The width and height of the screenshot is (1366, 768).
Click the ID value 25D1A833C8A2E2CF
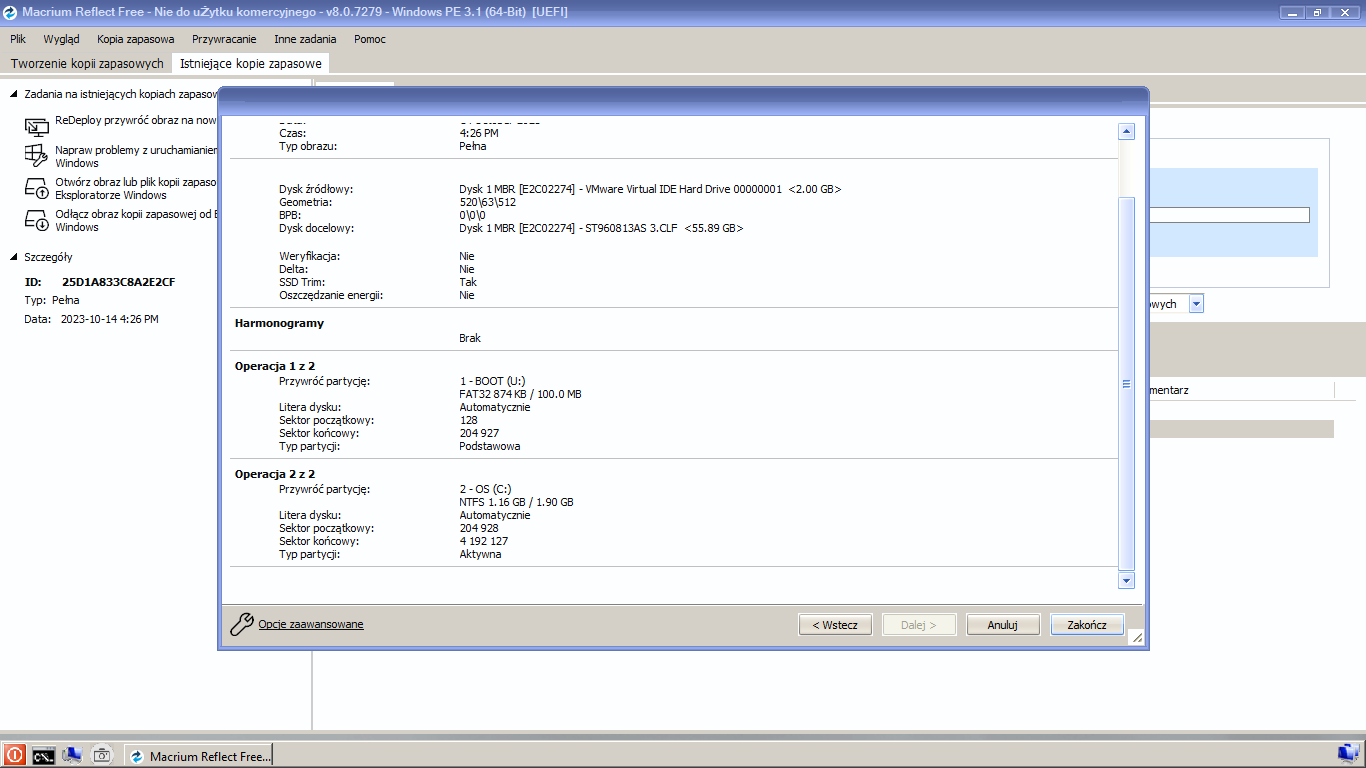pos(118,282)
